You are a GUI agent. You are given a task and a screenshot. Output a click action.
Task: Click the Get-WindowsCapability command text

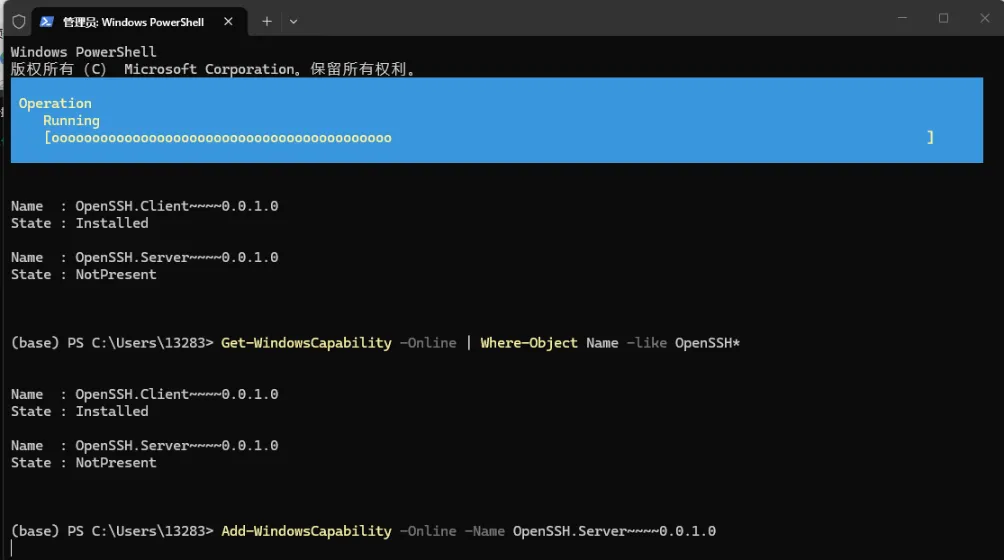click(x=306, y=343)
